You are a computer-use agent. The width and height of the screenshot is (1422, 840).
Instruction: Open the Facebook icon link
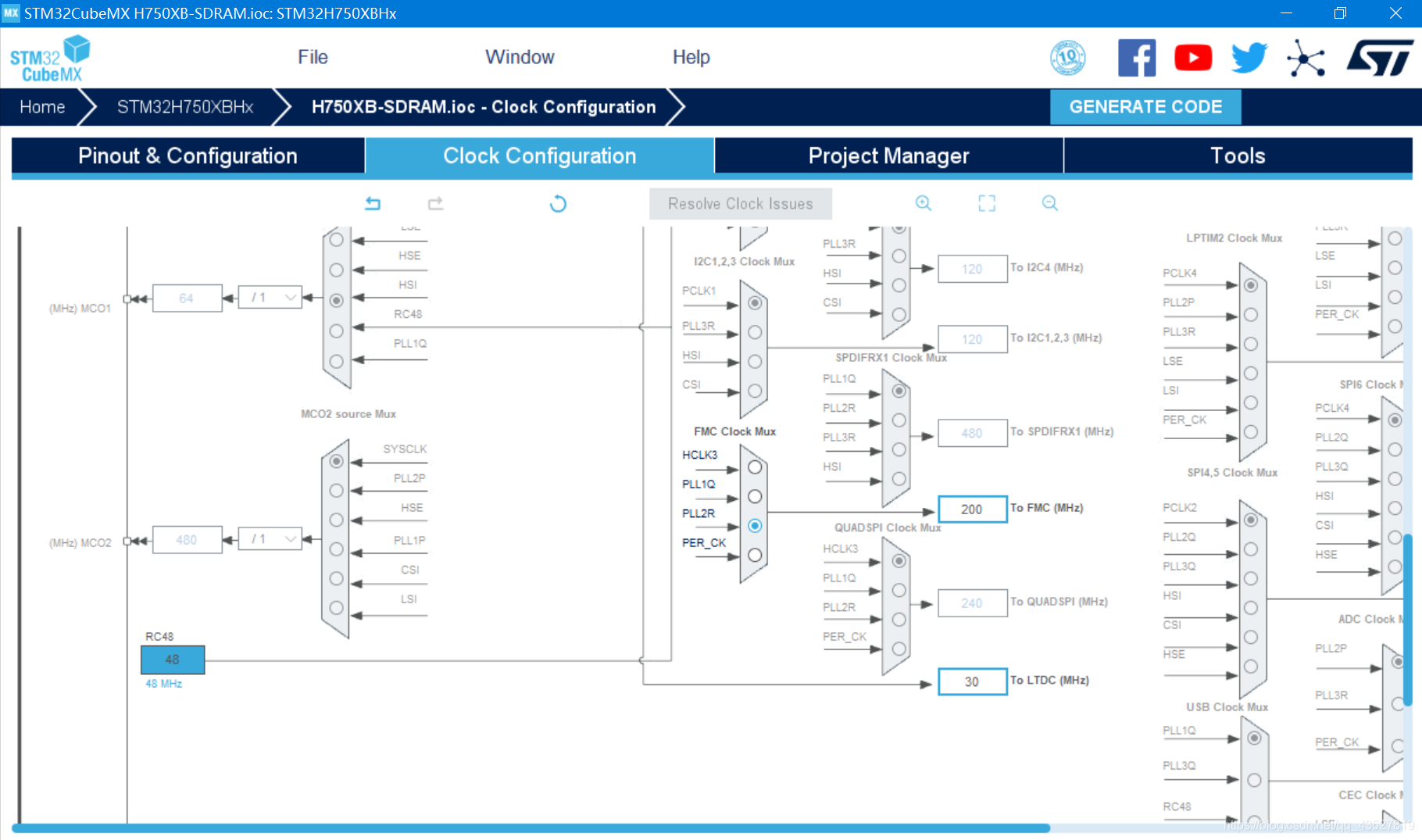[1137, 58]
